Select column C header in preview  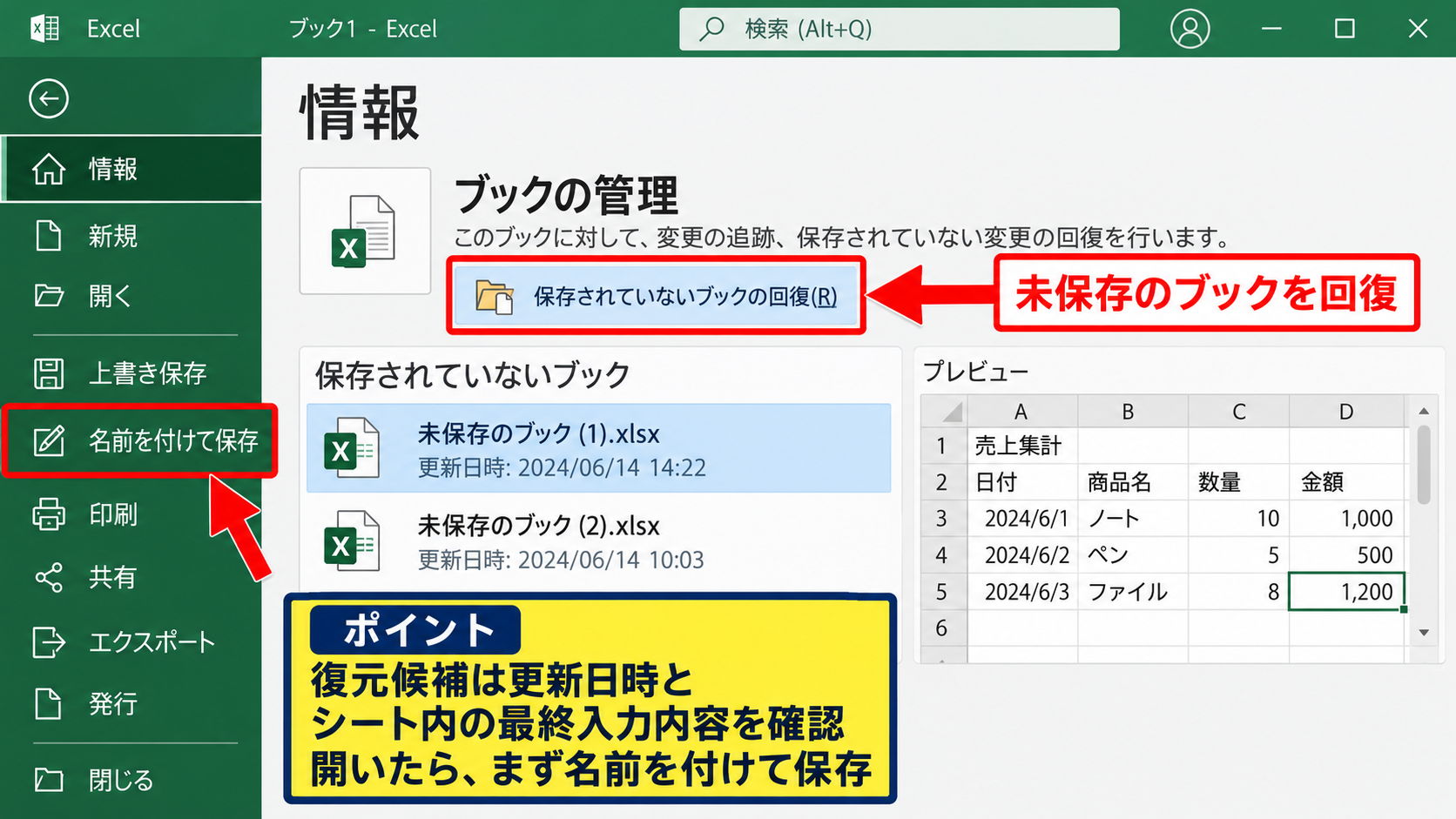tap(1239, 411)
